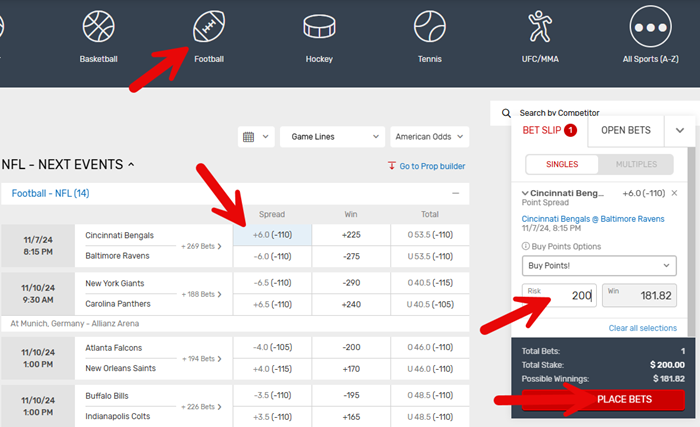Click the Risk amount input field

coord(560,295)
